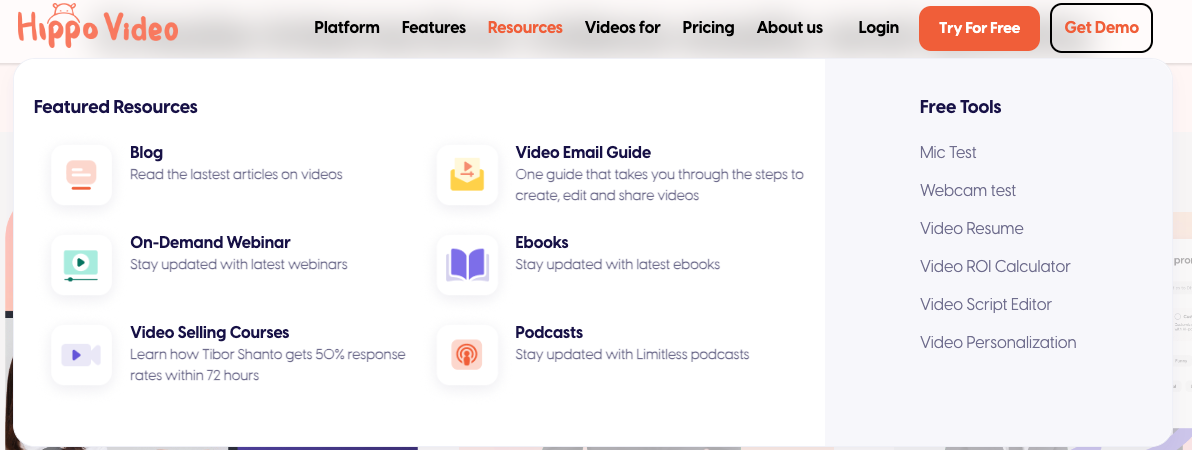The height and width of the screenshot is (450, 1192).
Task: Open the Video Selling Courses title link
Action: 210,332
